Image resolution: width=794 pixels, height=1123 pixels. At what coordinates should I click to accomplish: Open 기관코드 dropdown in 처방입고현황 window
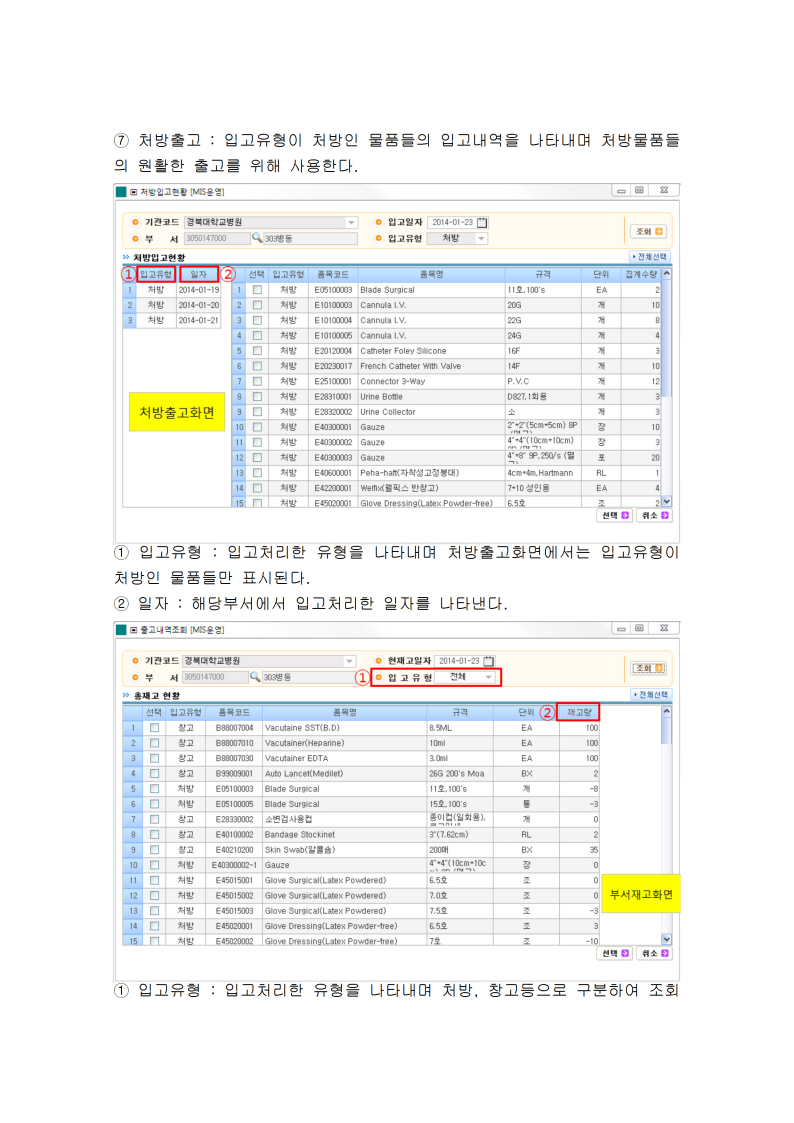click(x=351, y=222)
